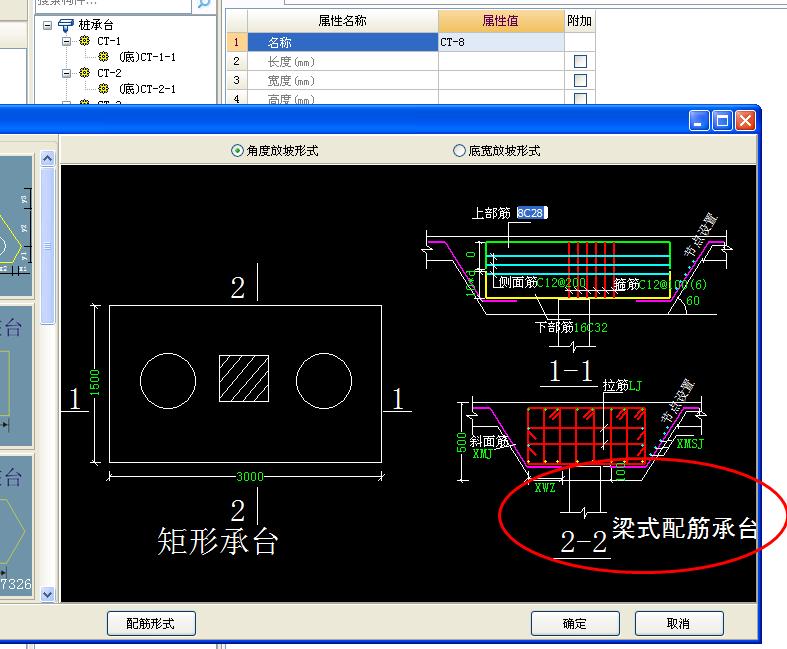
Task: Click the 桩承台 pile cap icon
Action: tap(66, 25)
